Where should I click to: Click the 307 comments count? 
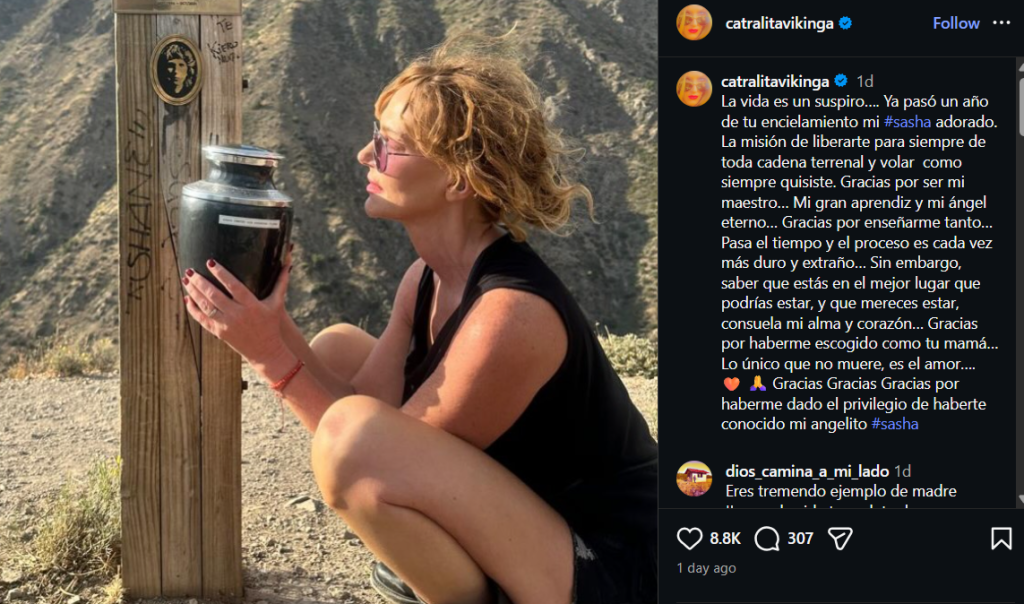[x=800, y=539]
